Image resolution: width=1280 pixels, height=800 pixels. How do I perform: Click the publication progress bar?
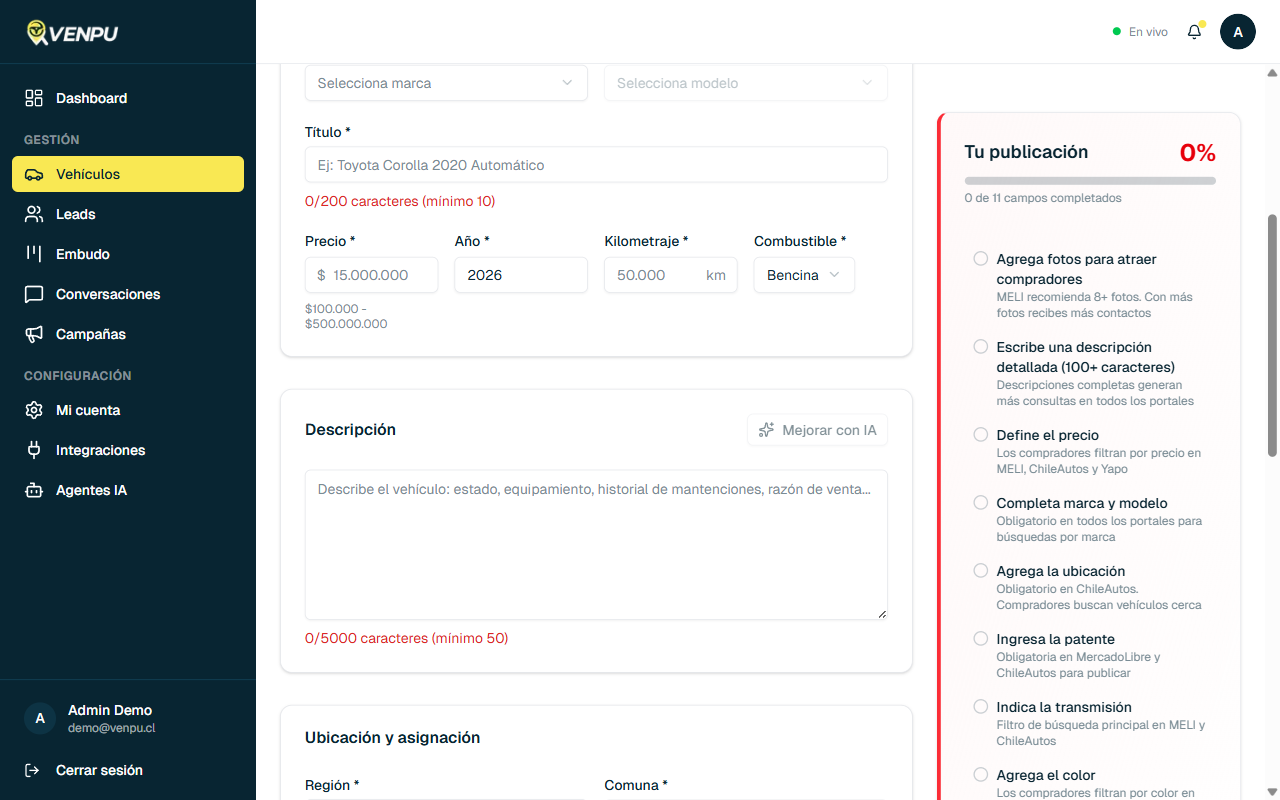[1090, 181]
